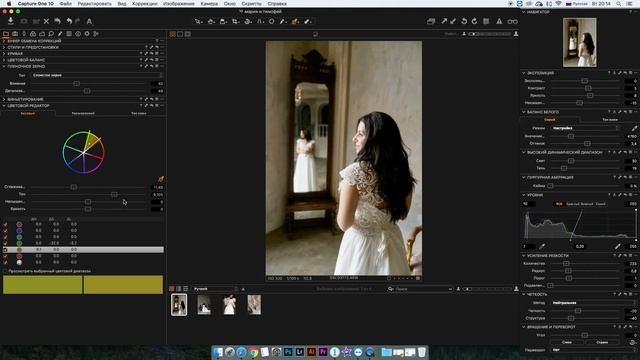
Task: Toggle checkbox of teal color range row
Action: (5, 237)
